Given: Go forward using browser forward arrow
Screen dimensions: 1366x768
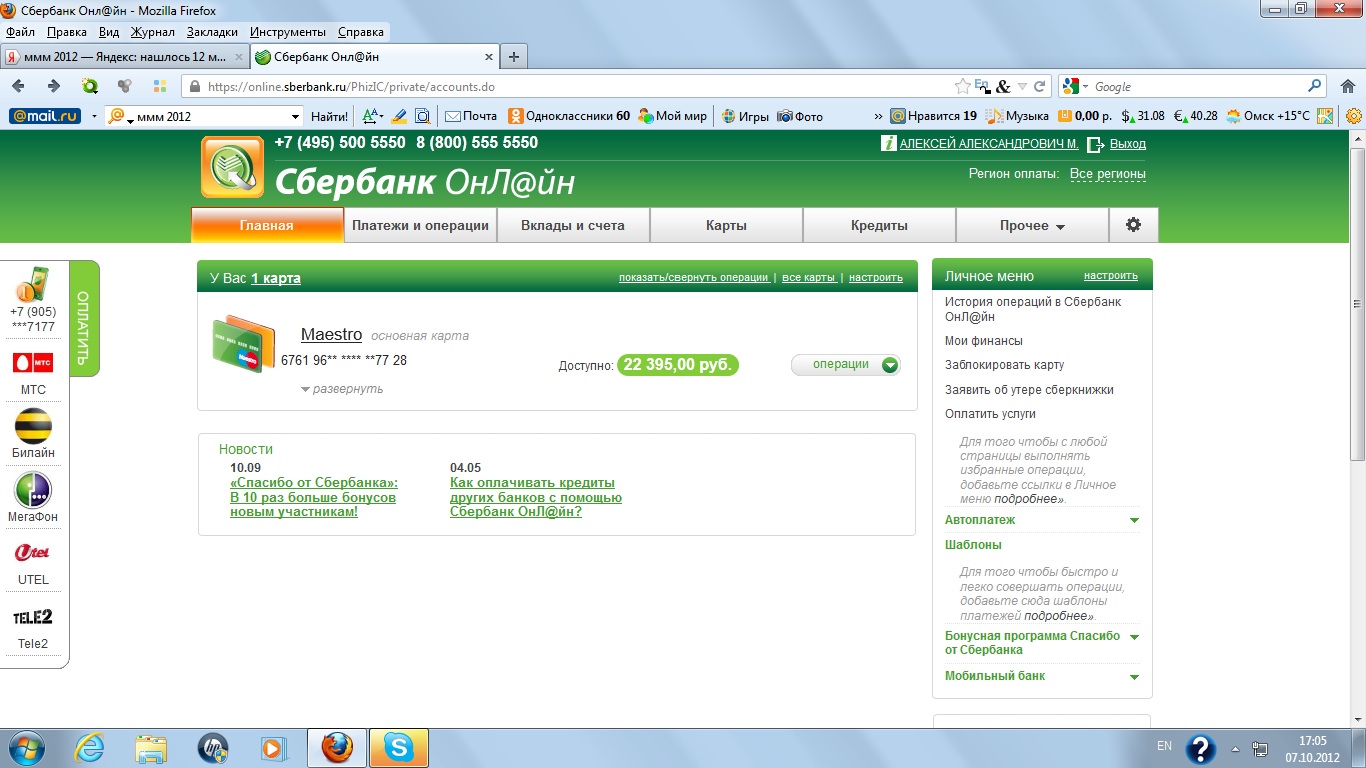Looking at the screenshot, I should [x=55, y=86].
